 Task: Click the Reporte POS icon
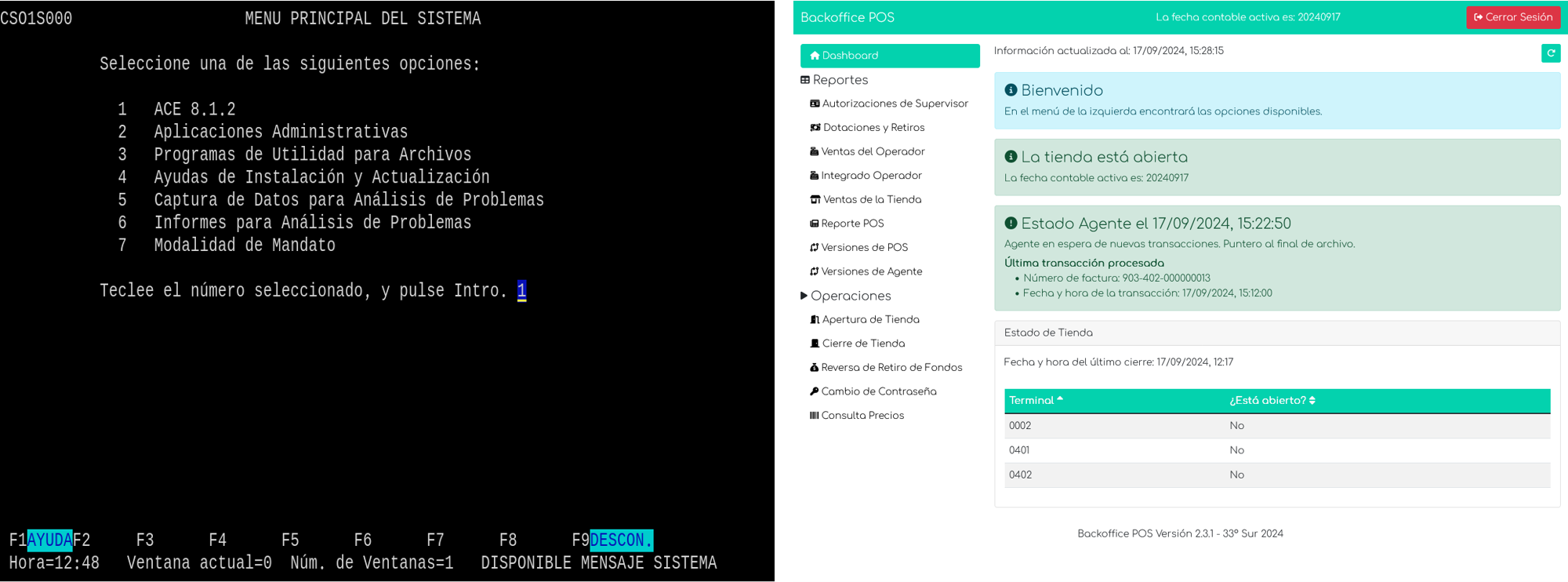[814, 224]
